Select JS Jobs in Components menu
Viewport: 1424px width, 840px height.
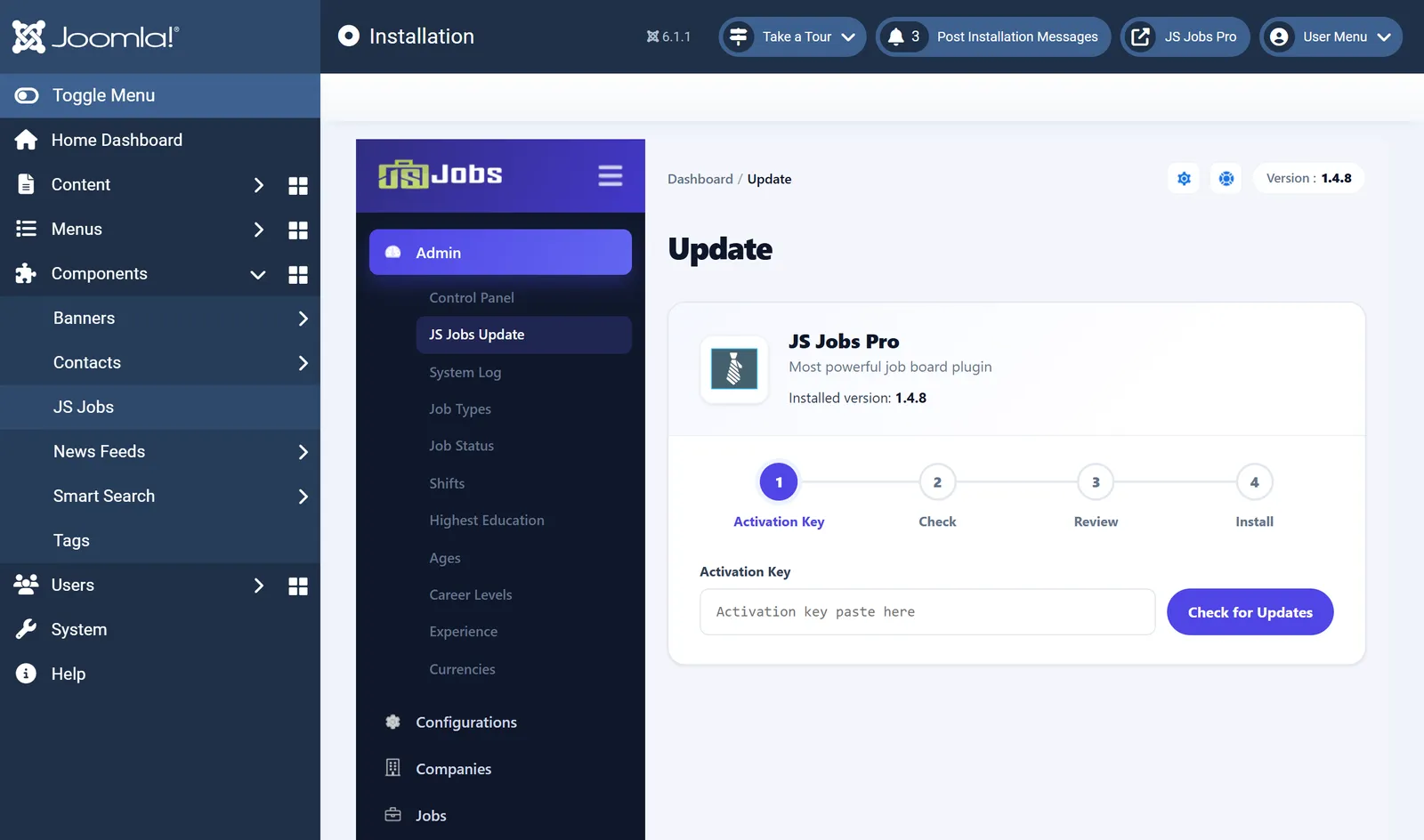[x=160, y=408]
